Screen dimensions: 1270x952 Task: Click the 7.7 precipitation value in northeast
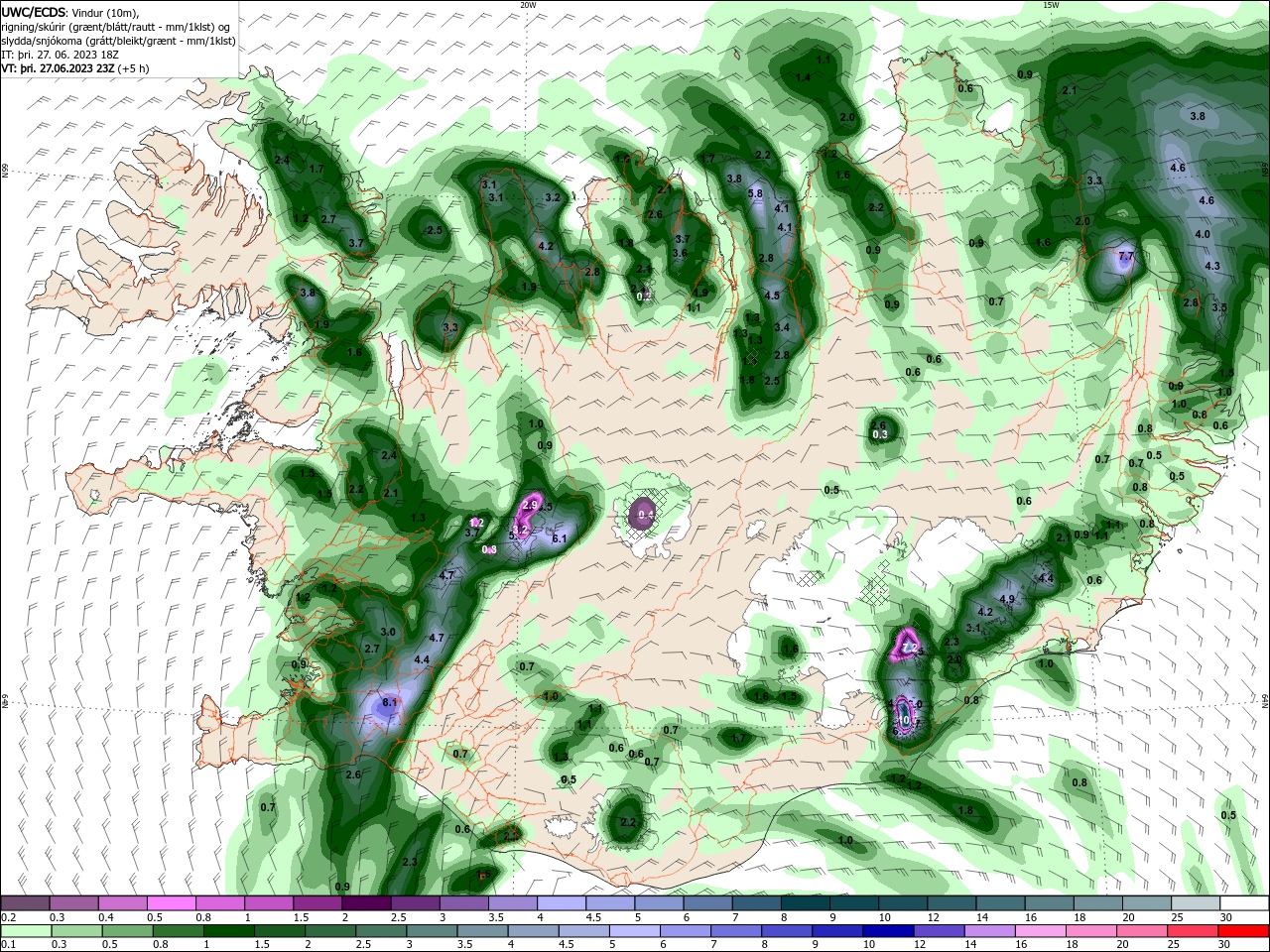tap(1125, 257)
